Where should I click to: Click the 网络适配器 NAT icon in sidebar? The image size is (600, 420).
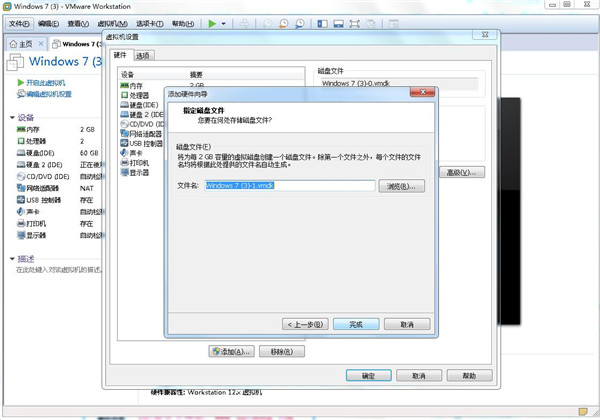[x=21, y=188]
